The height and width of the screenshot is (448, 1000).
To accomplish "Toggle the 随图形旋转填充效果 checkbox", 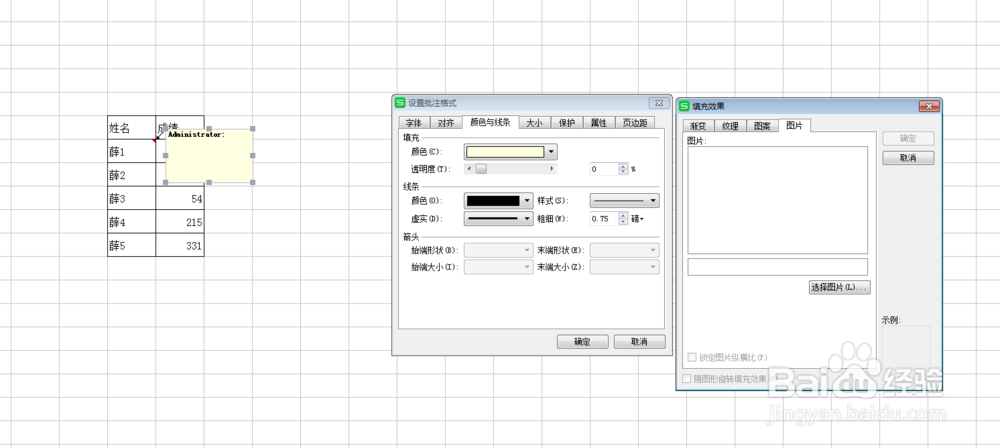I will [x=686, y=378].
